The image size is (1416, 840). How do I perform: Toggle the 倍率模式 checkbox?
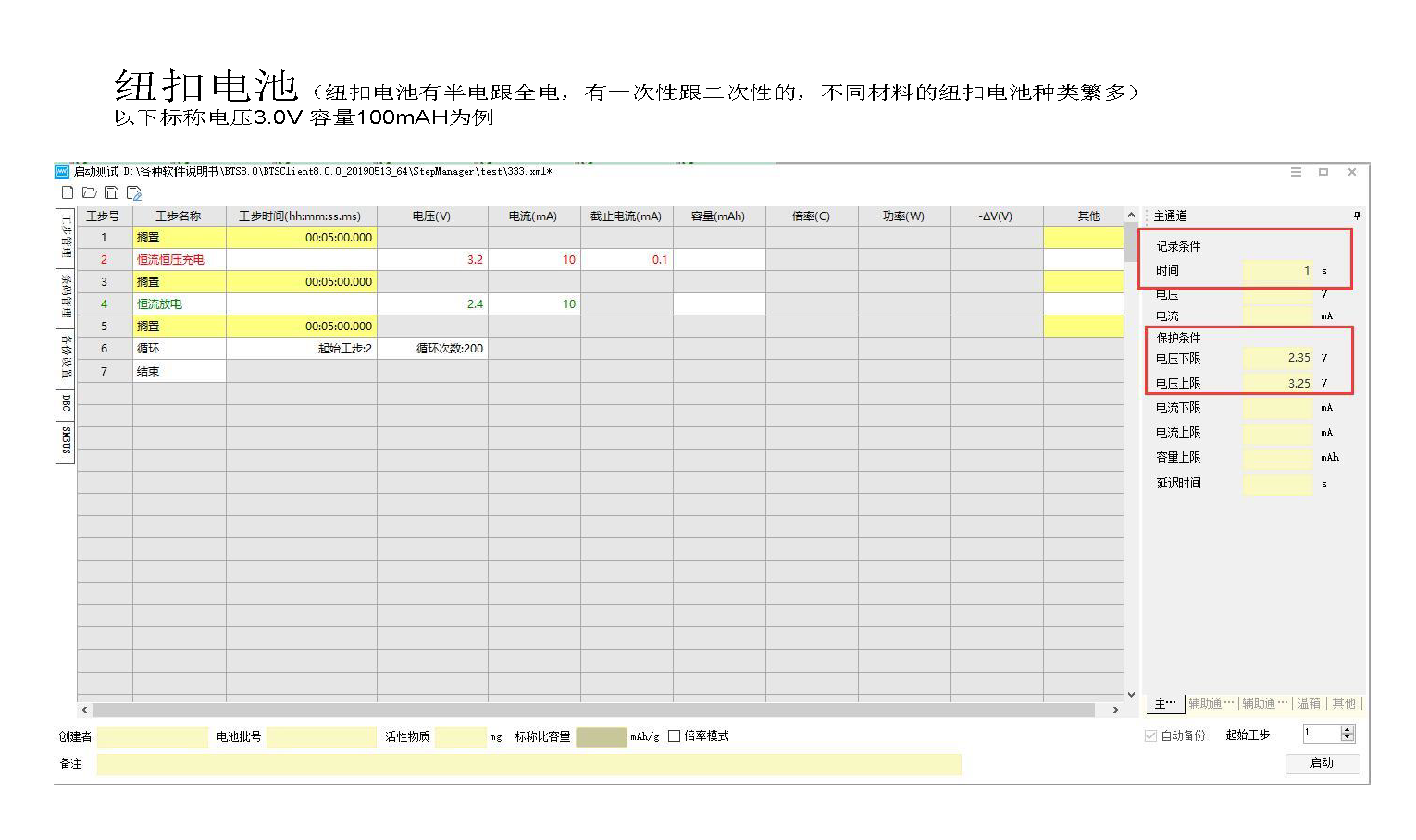(x=674, y=736)
